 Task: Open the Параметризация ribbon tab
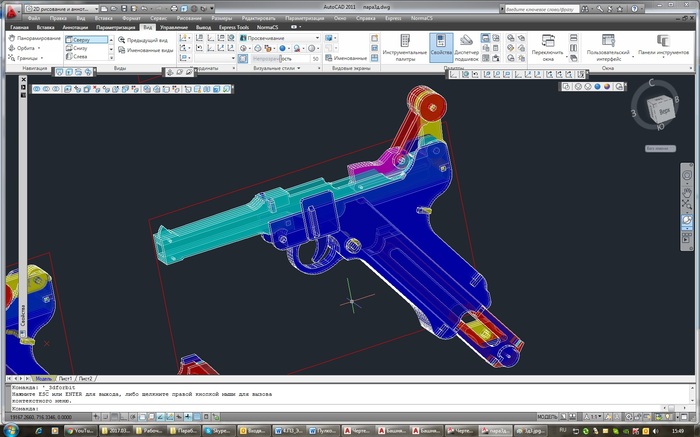click(x=113, y=27)
